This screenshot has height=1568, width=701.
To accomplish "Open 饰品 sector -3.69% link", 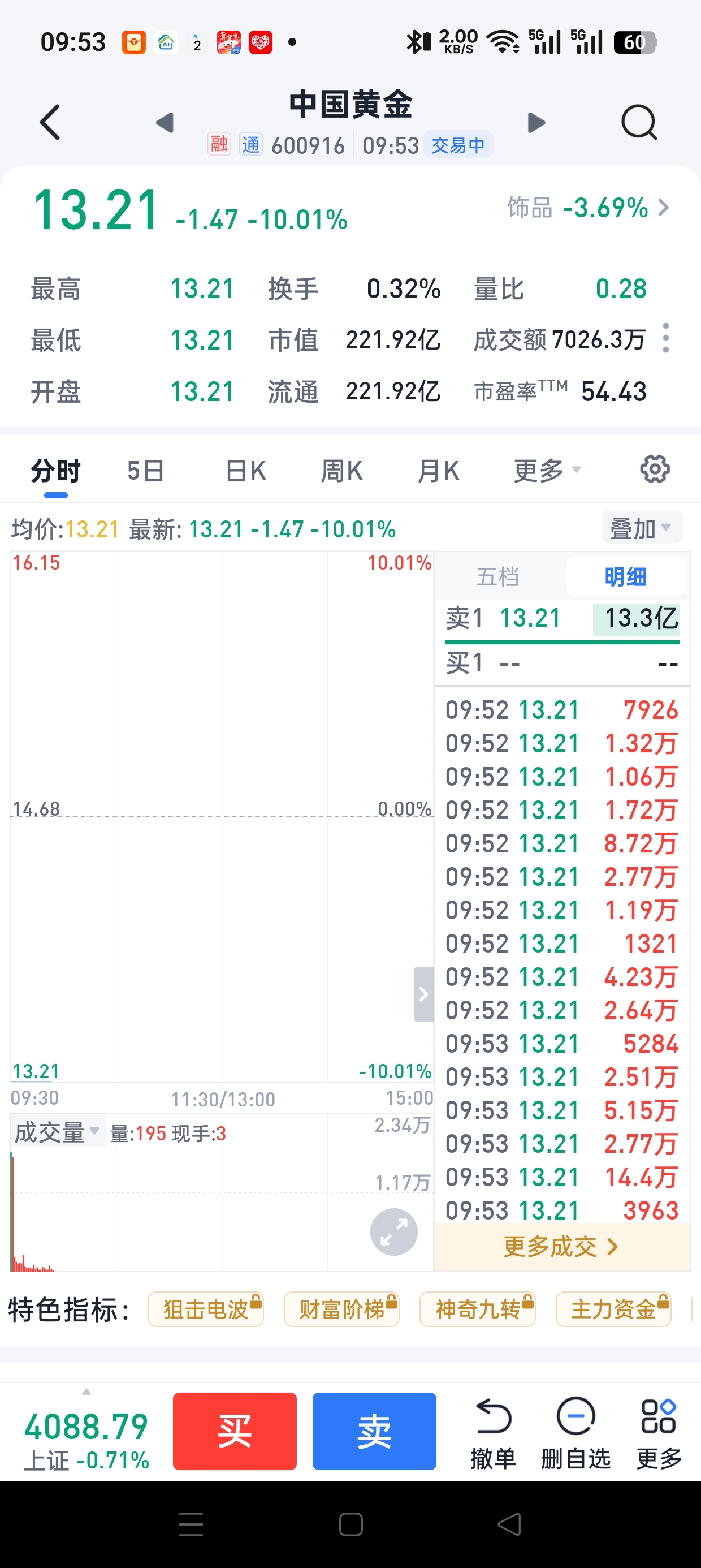I will tap(589, 208).
